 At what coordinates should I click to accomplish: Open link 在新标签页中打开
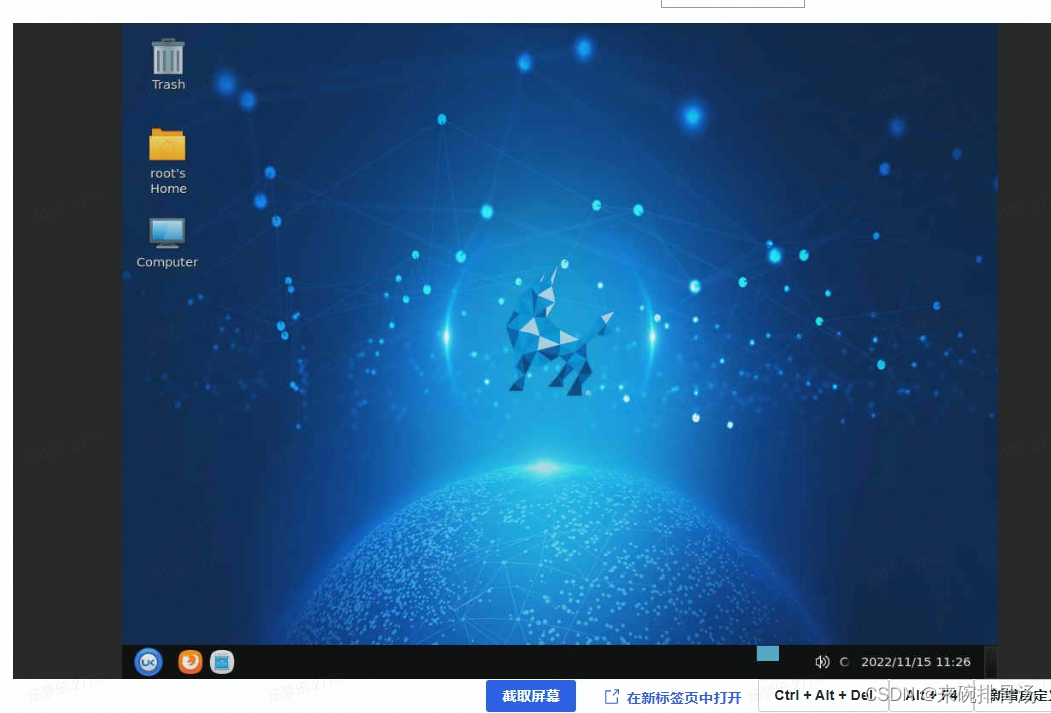[x=673, y=698]
